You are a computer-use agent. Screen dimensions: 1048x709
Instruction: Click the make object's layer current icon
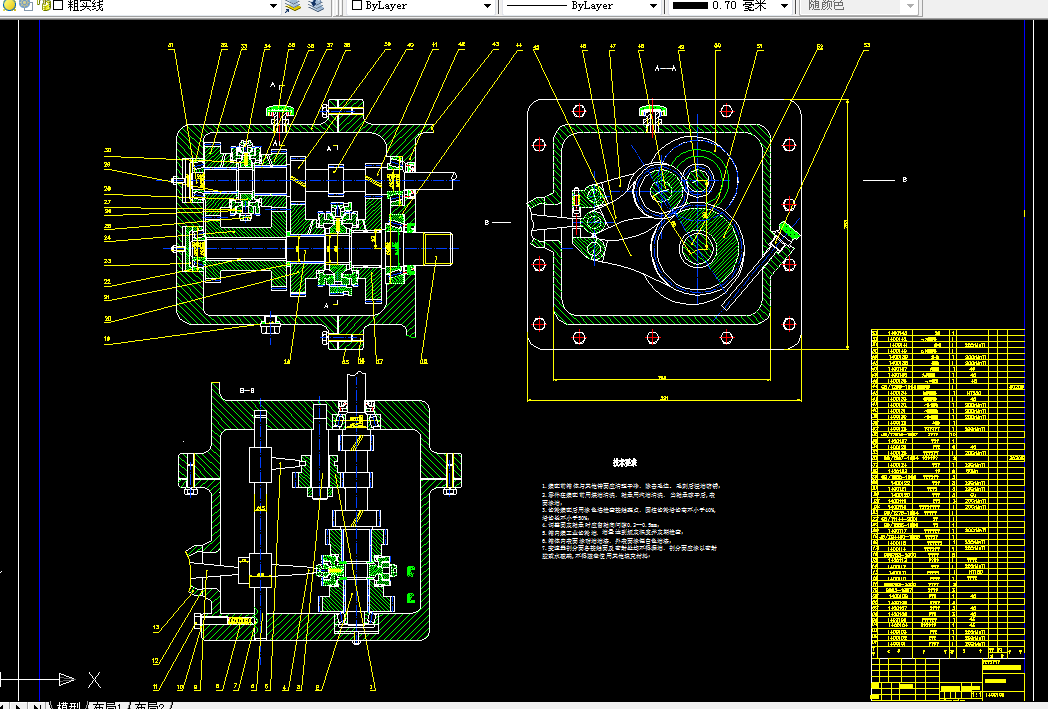pyautogui.click(x=293, y=6)
